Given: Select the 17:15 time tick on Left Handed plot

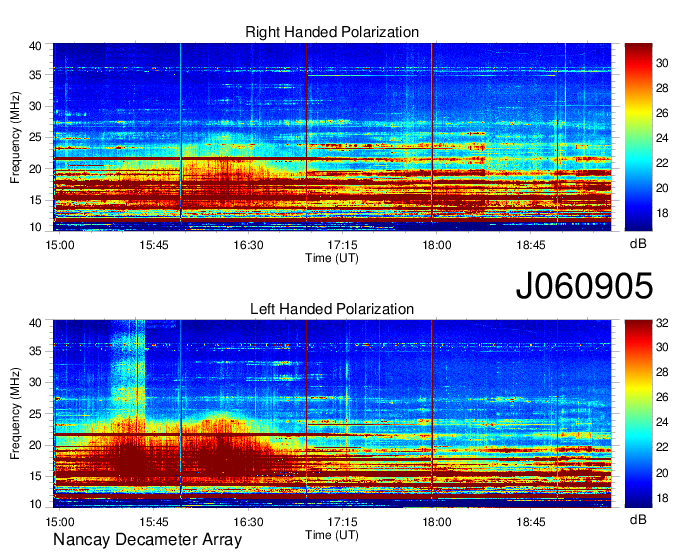Looking at the screenshot, I should [x=342, y=522].
